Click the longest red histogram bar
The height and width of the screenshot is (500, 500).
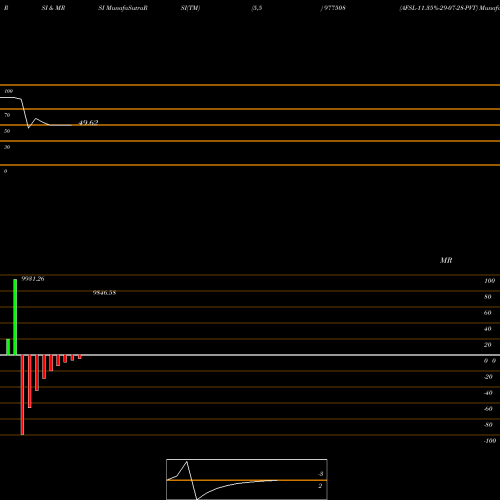pyautogui.click(x=22, y=395)
